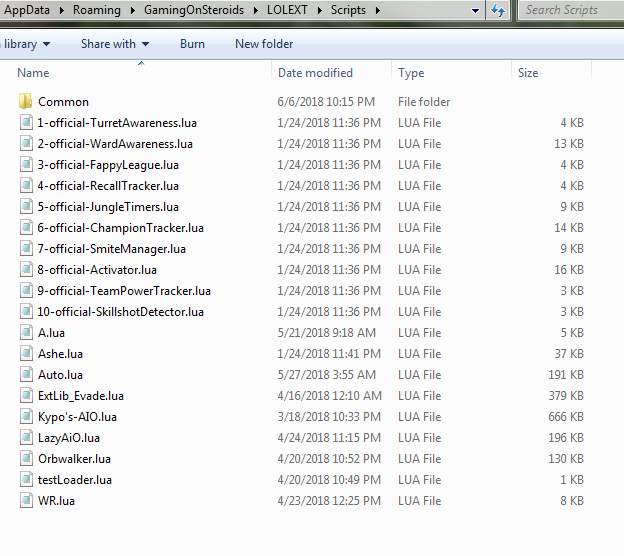Click the Burn toolbar button
The width and height of the screenshot is (624, 556).
[192, 44]
